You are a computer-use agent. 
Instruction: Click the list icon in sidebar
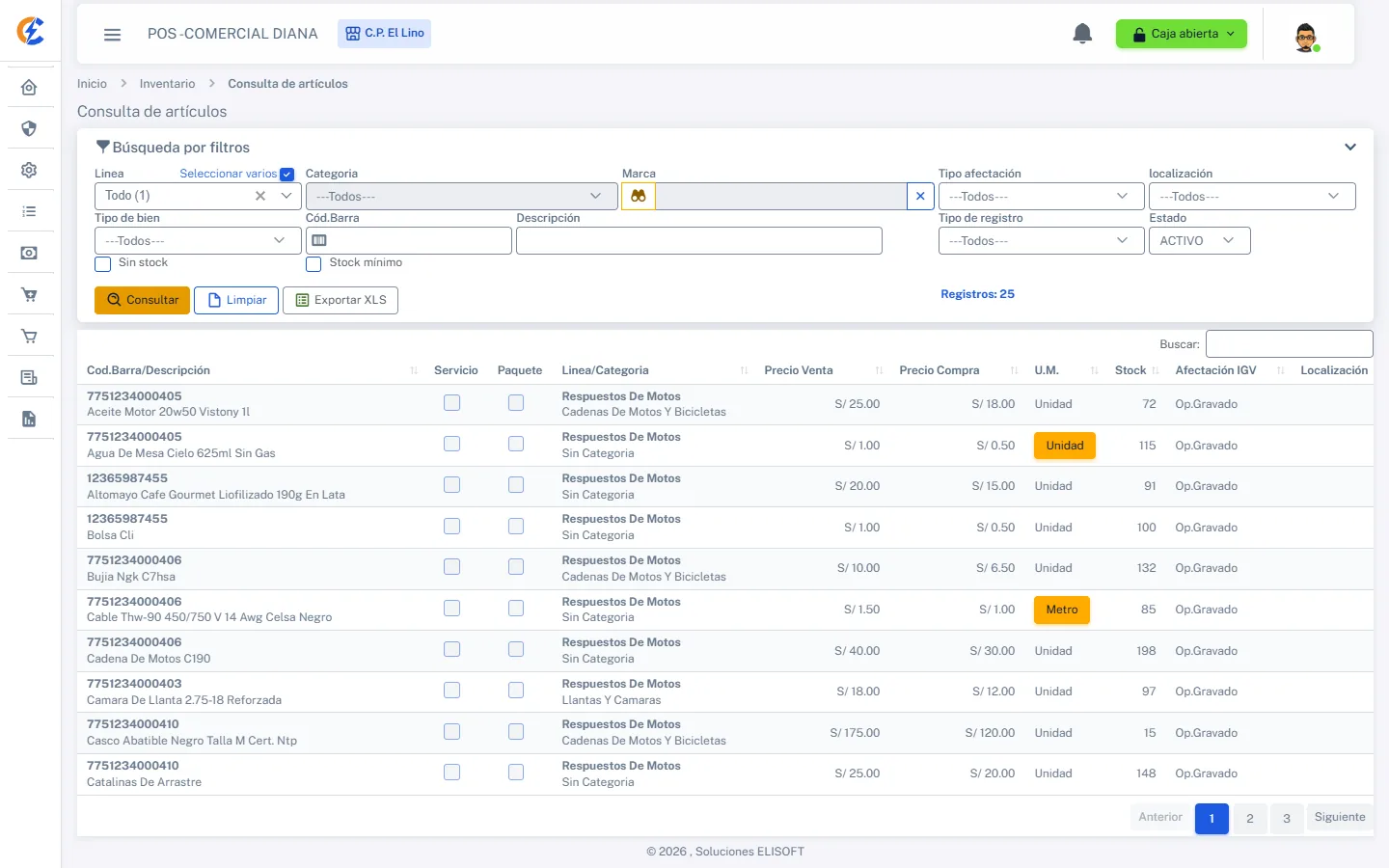[29, 211]
